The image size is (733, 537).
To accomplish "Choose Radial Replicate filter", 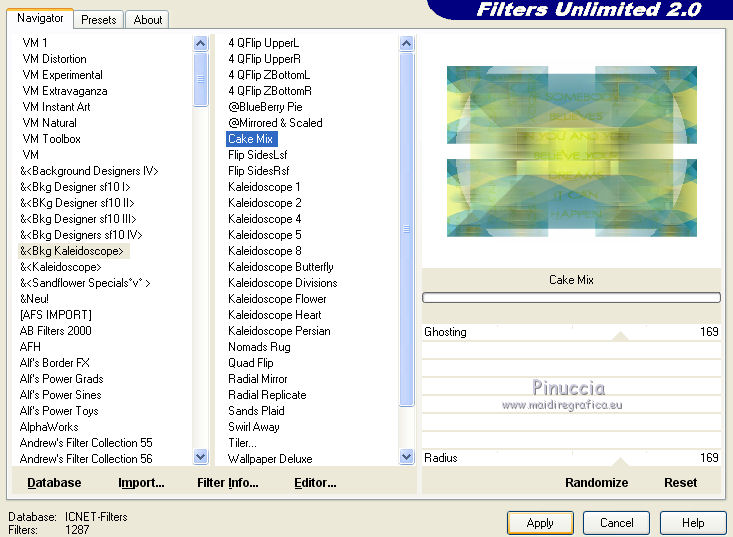I will pos(267,394).
